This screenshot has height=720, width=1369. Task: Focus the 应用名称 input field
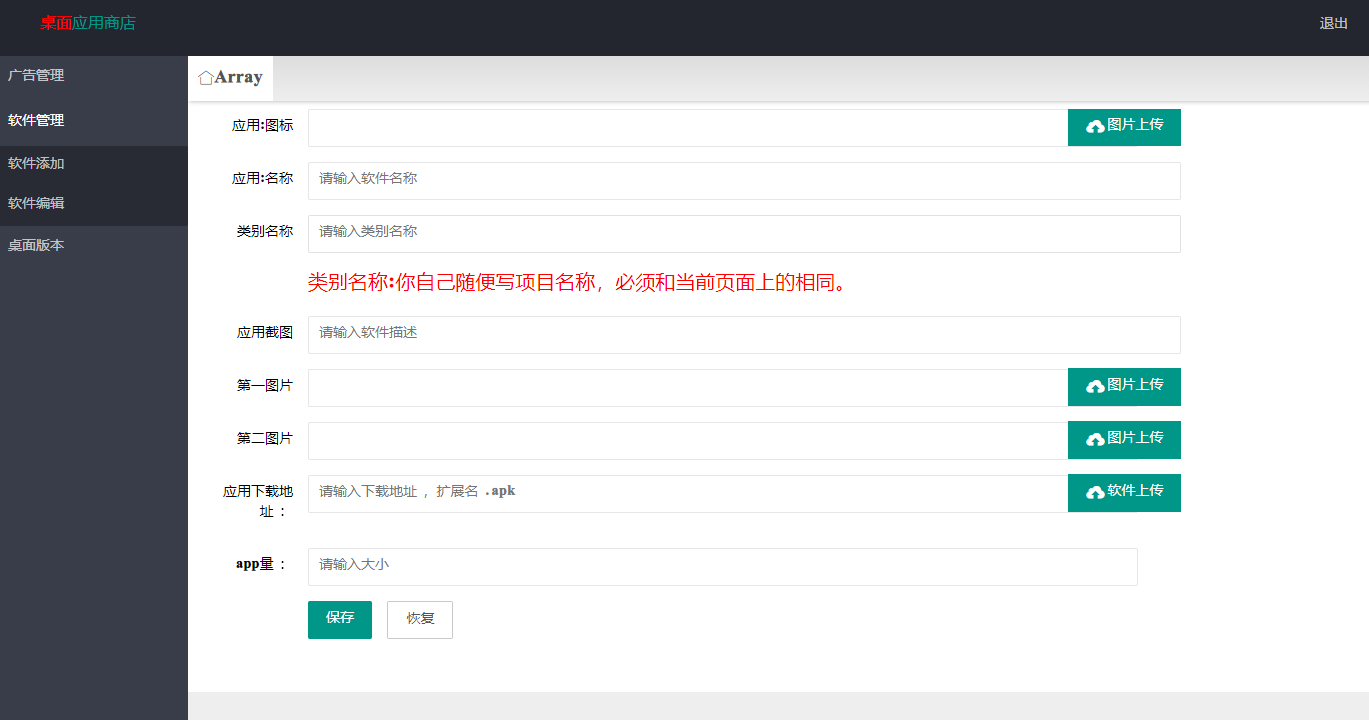click(743, 180)
